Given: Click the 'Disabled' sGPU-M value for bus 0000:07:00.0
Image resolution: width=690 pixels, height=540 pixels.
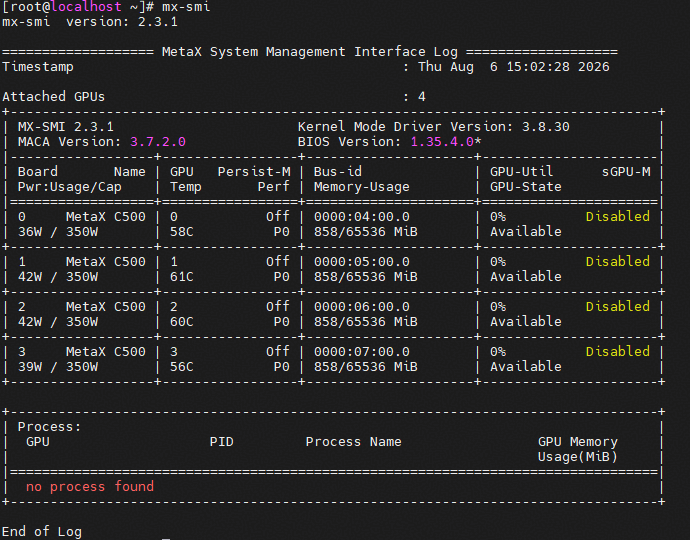Looking at the screenshot, I should coord(618,351).
